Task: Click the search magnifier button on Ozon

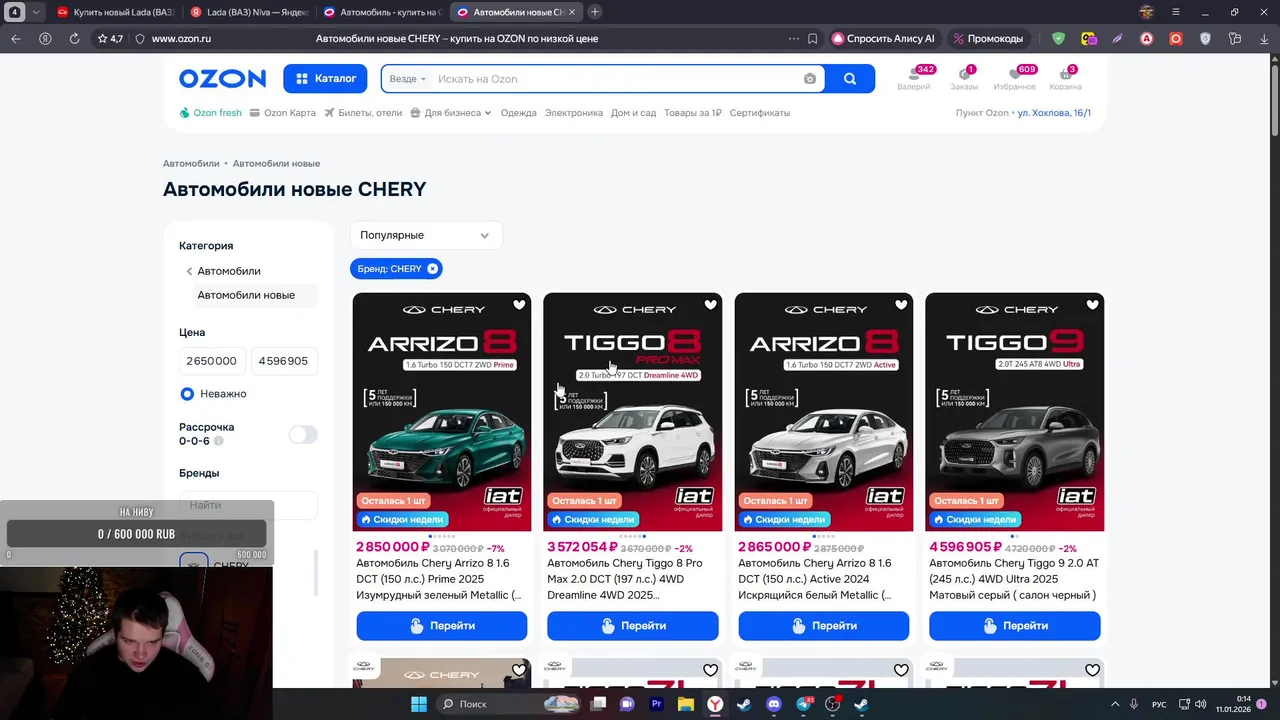Action: (x=850, y=79)
